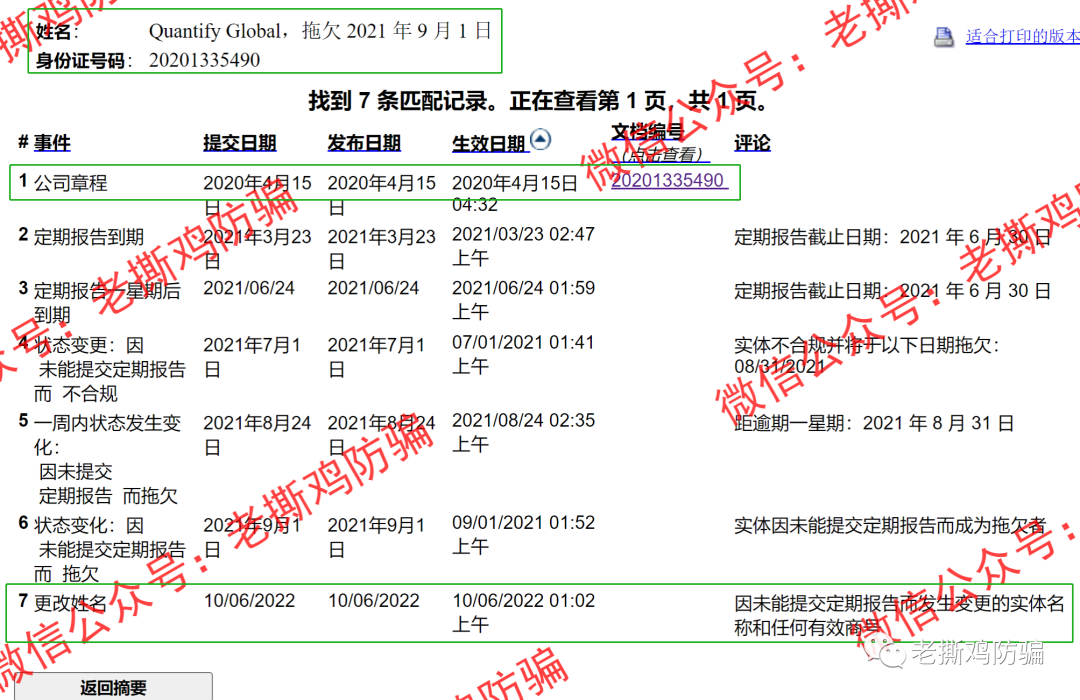Click the 定期报告截止日期 comment in row 2

(x=893, y=237)
